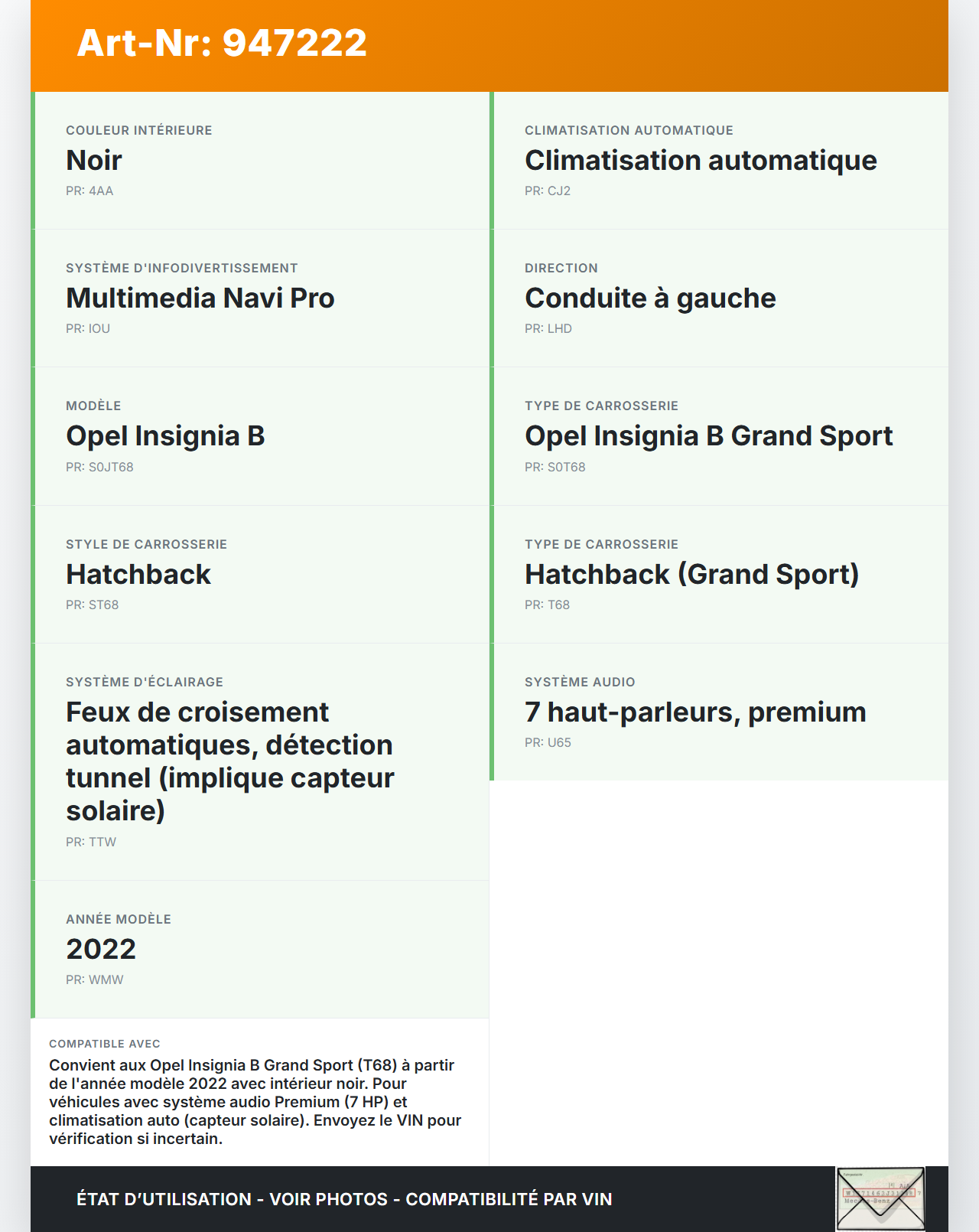The width and height of the screenshot is (979, 1232).
Task: Select the Année modèle 2022 value
Action: tap(101, 950)
